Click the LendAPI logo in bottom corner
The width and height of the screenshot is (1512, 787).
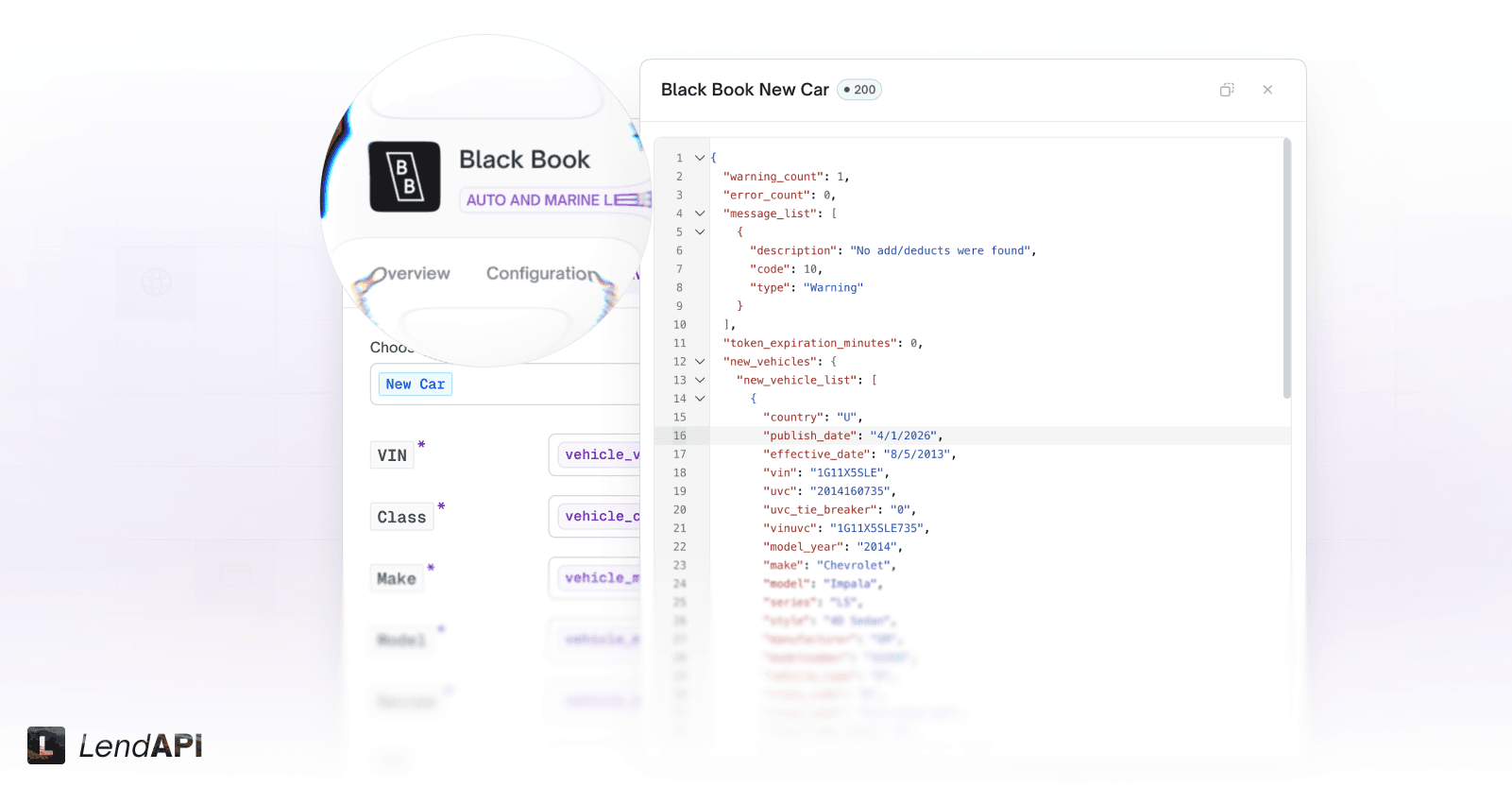pyautogui.click(x=114, y=745)
